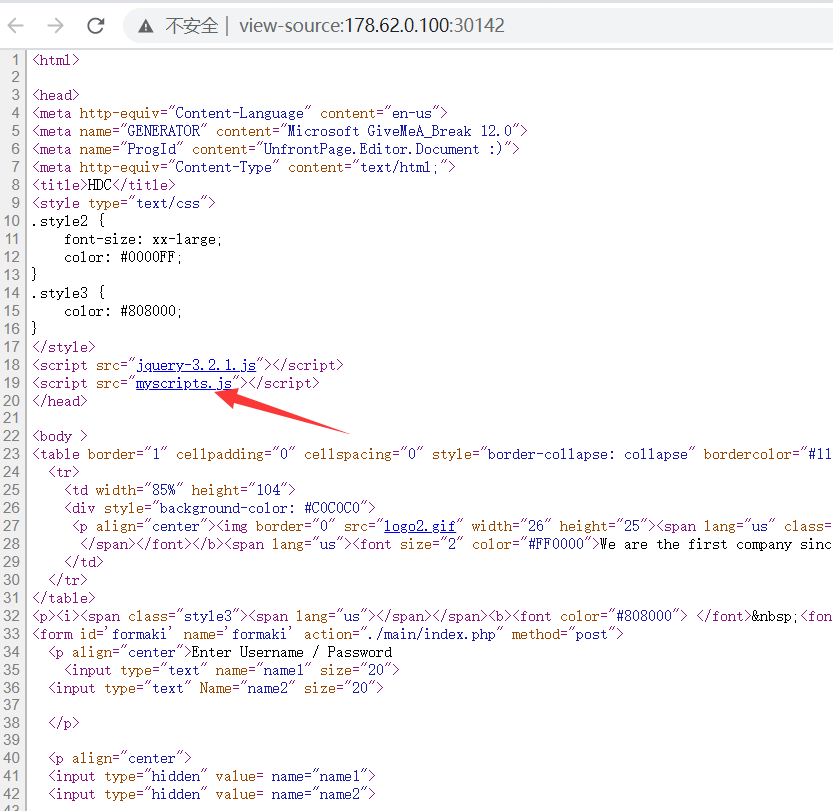Click the browser back arrow
This screenshot has width=833, height=811.
16,25
